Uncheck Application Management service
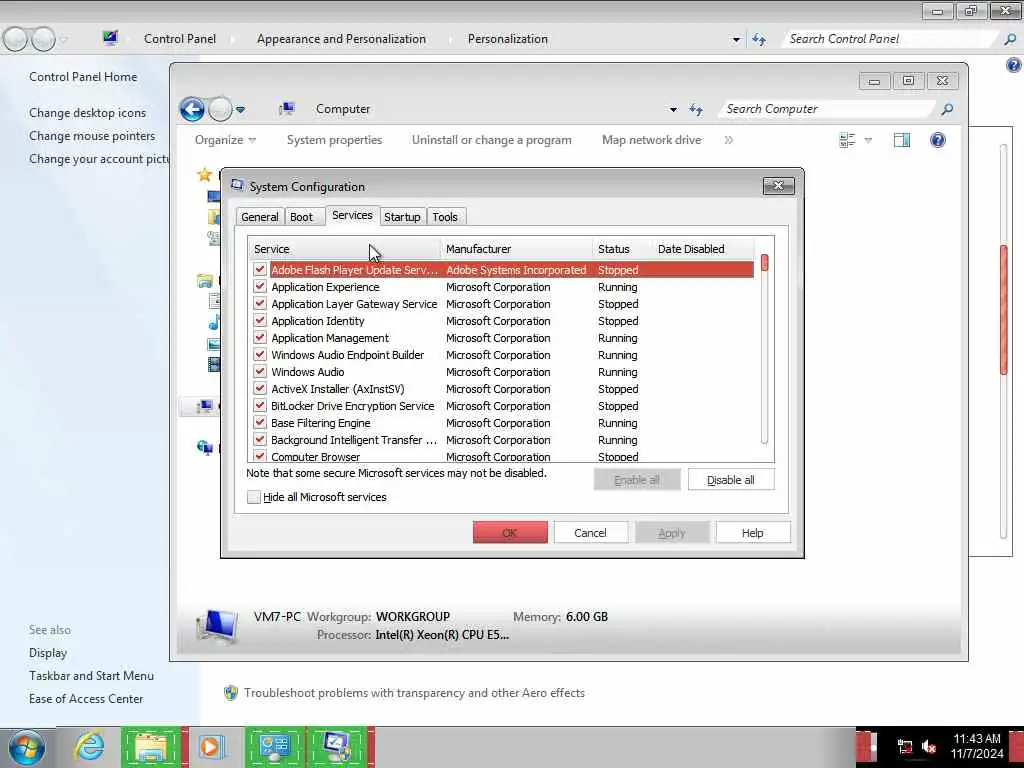1024x768 pixels. (x=260, y=338)
